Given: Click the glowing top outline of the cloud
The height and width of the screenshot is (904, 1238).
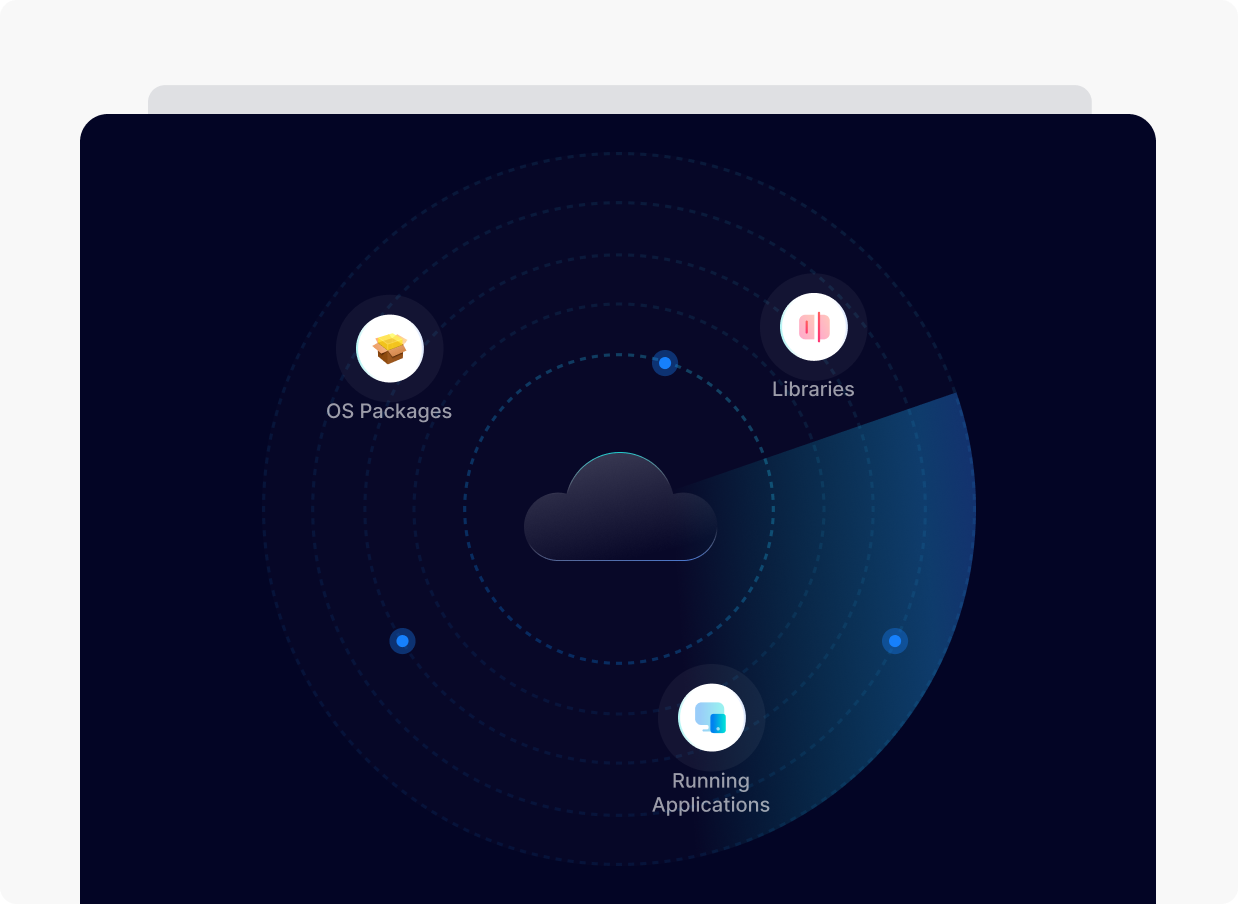Looking at the screenshot, I should point(620,454).
